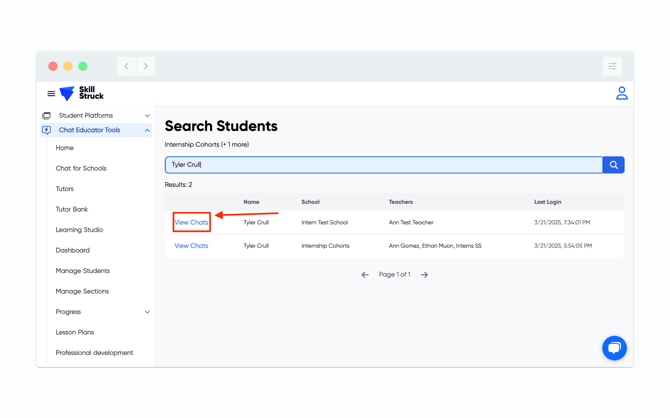
Task: Click the magnifier search button
Action: pyautogui.click(x=613, y=165)
